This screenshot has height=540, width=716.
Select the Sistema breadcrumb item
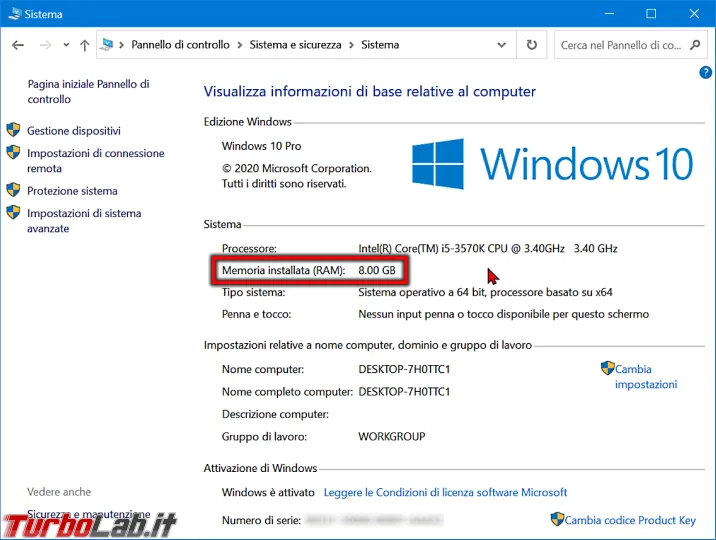[380, 45]
